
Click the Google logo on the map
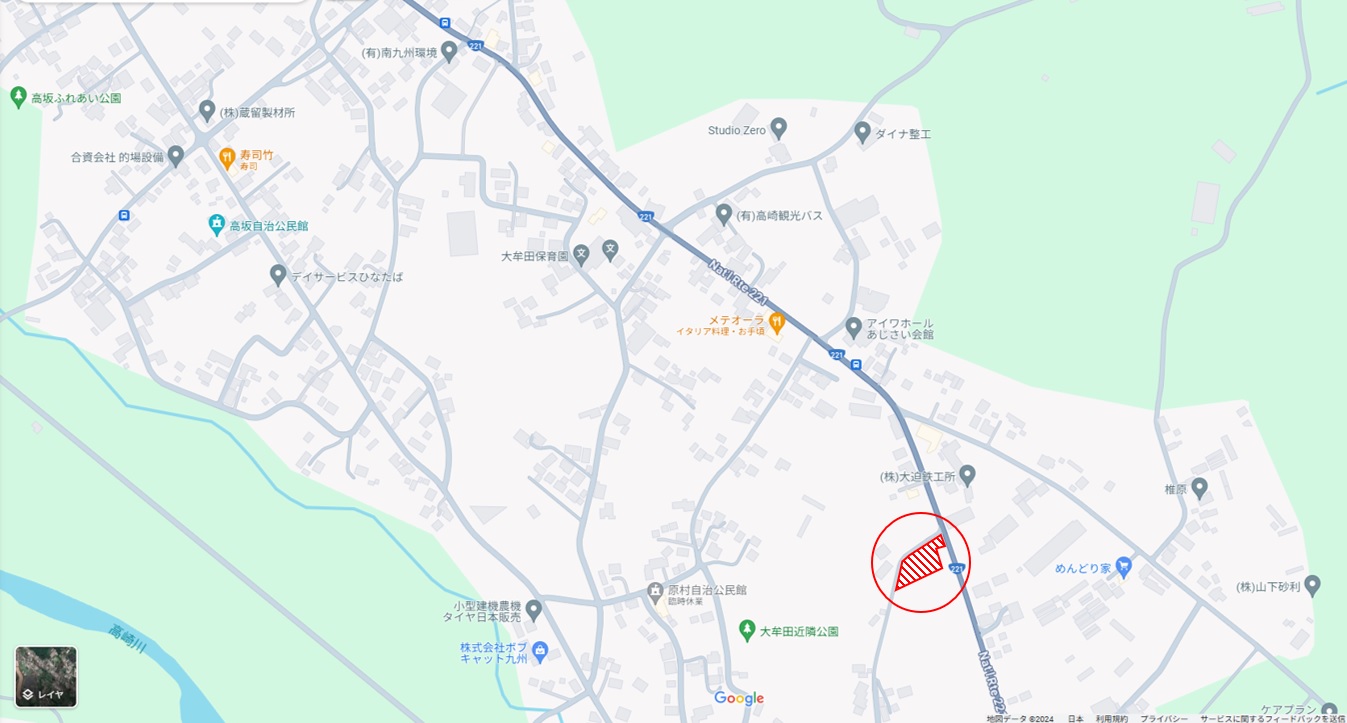pos(739,698)
